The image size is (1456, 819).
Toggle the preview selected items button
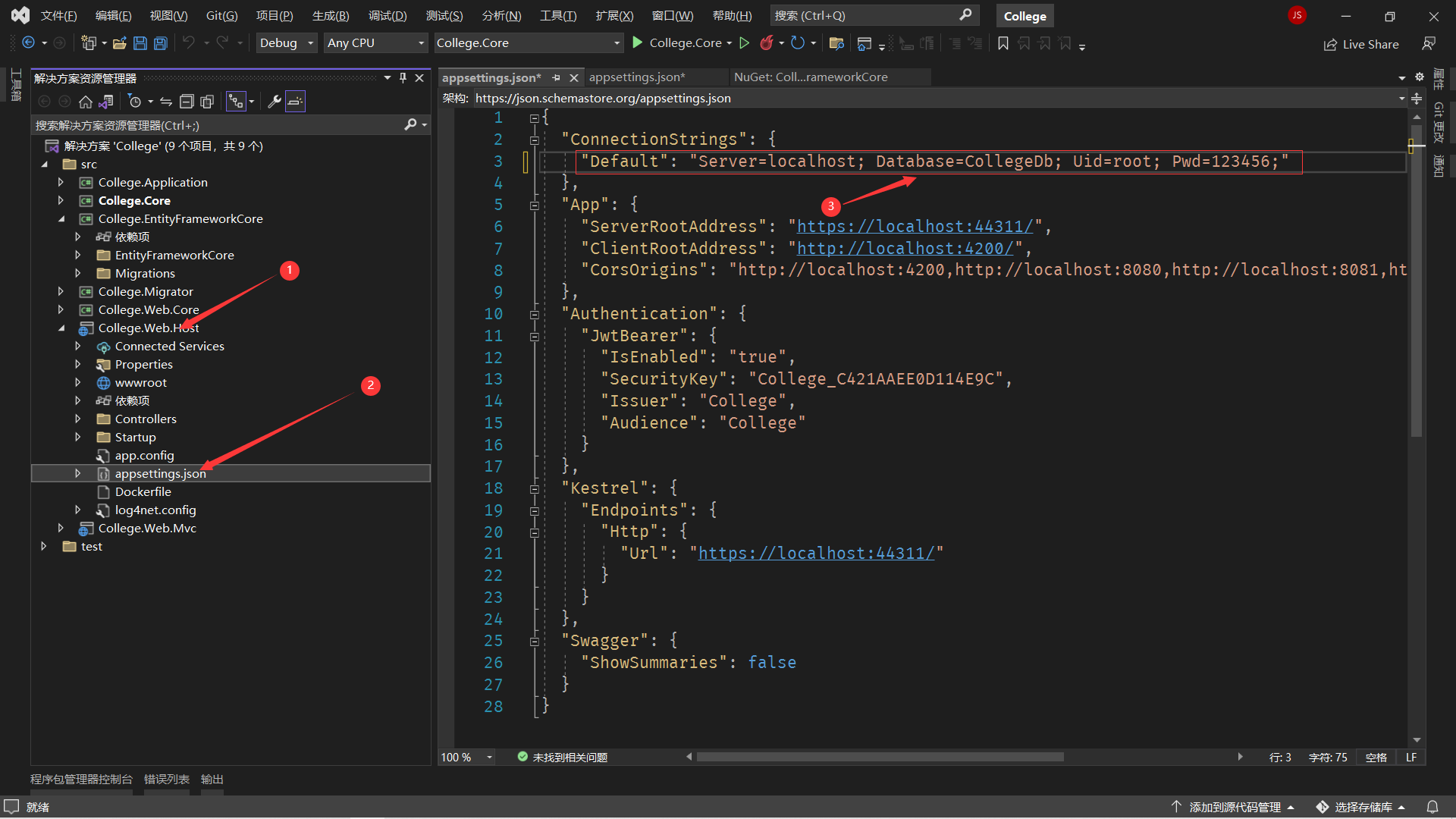pyautogui.click(x=295, y=102)
